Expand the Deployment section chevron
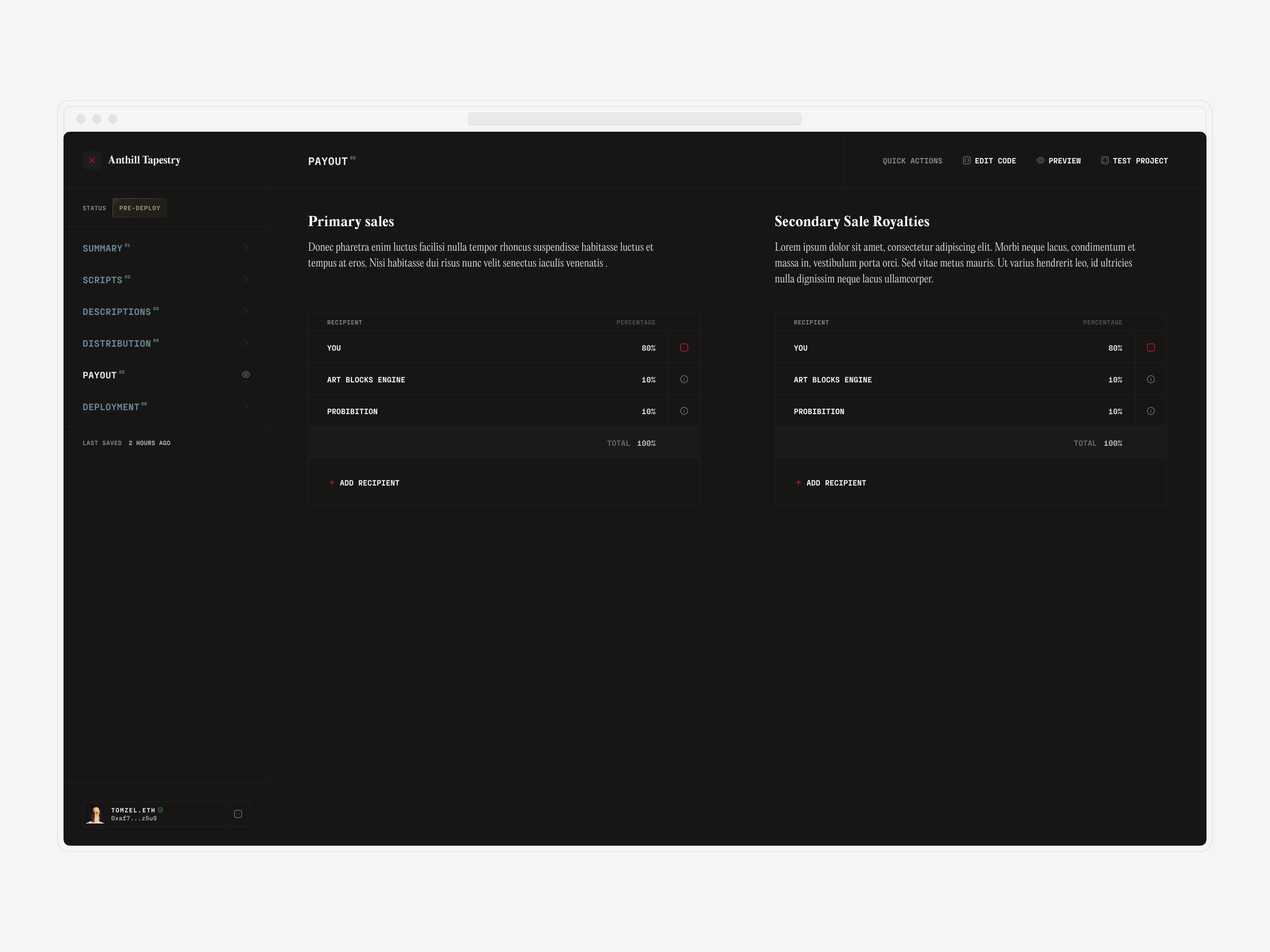This screenshot has width=1270, height=952. tap(246, 406)
